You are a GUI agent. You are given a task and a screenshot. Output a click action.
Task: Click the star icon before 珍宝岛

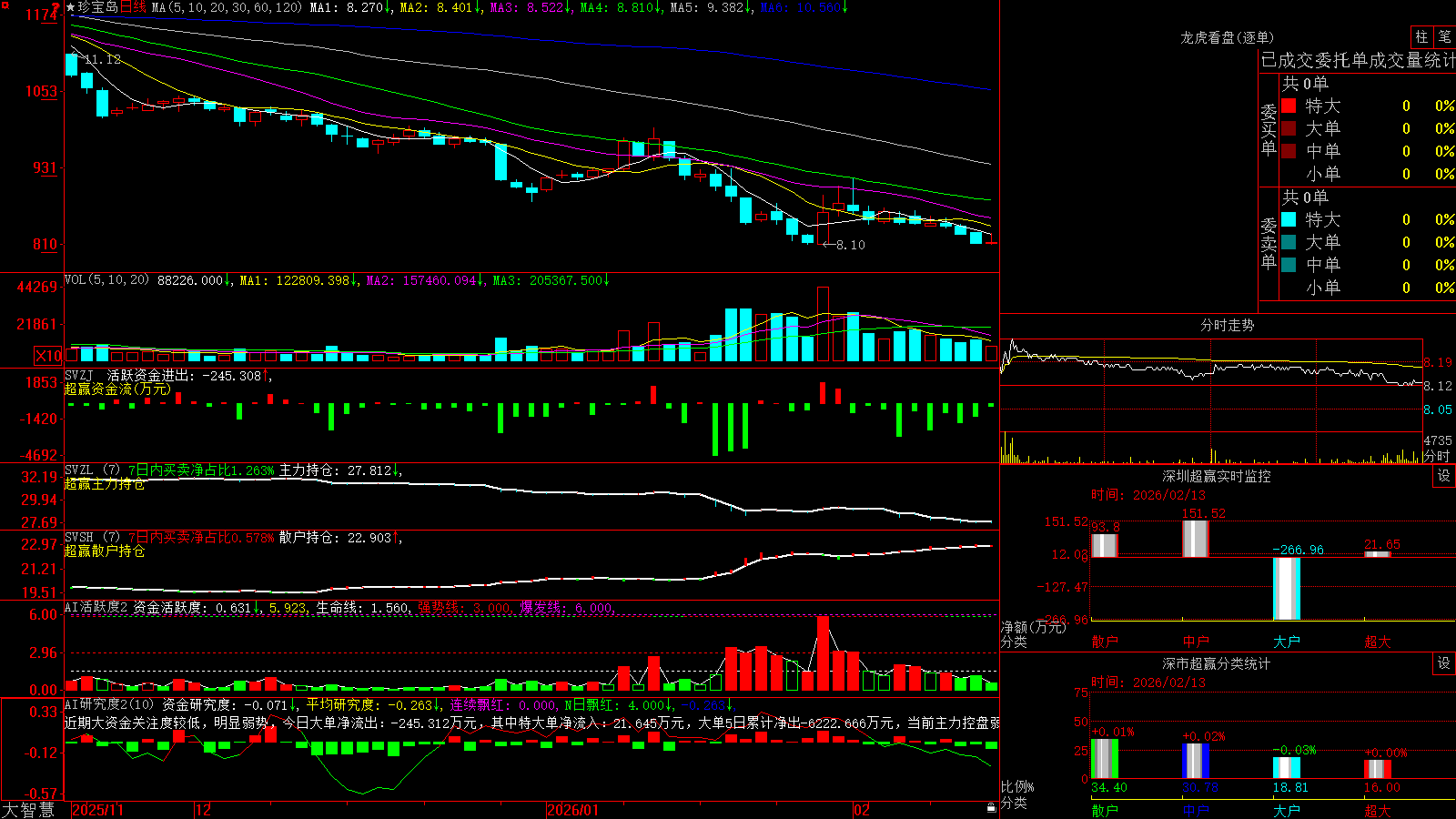tap(71, 7)
